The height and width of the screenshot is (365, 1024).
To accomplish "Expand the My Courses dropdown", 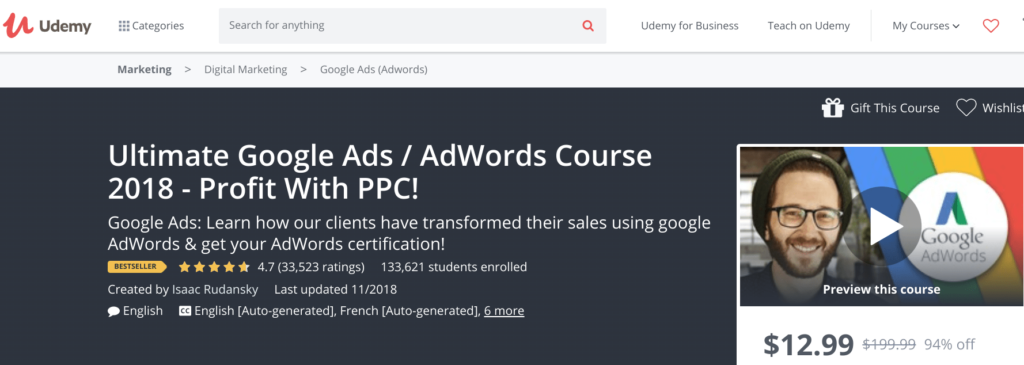I will (x=926, y=26).
